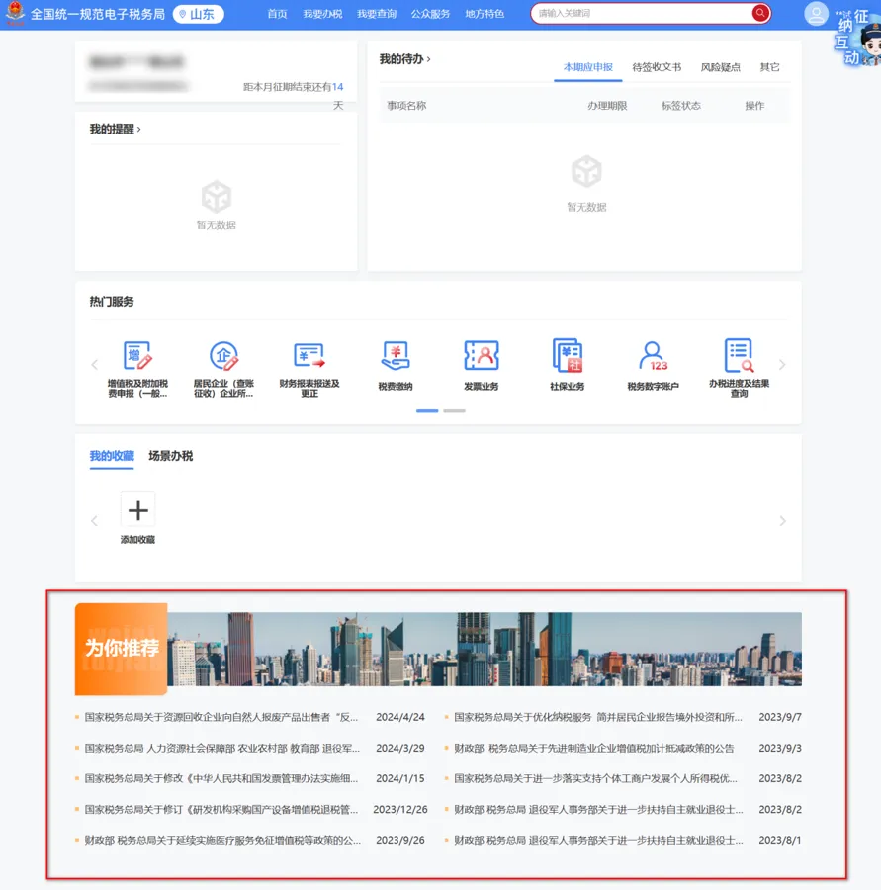
Task: Open notice 国家税务总局 人力资源社会保障部 农业农村部
Action: pos(222,748)
